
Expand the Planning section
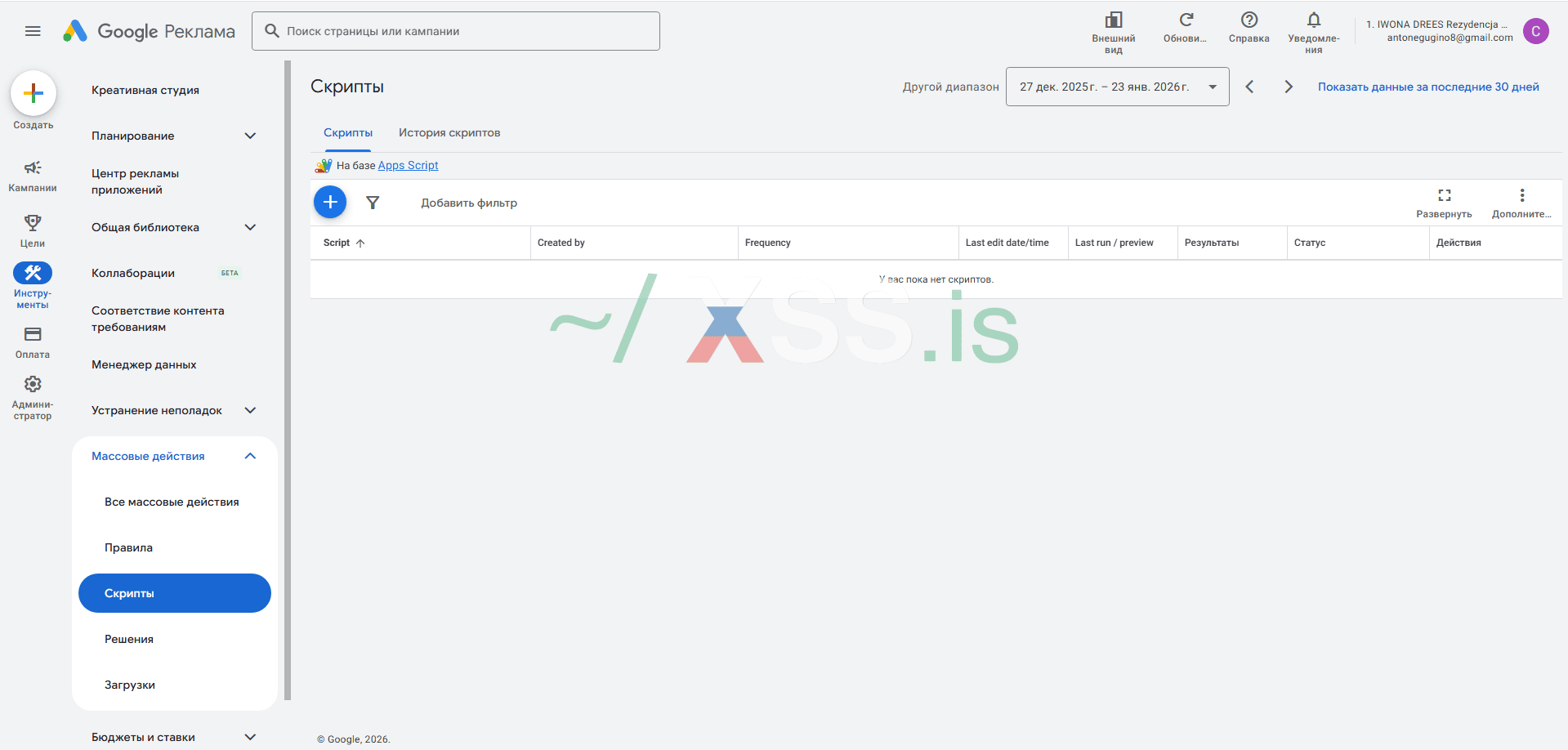[x=250, y=136]
